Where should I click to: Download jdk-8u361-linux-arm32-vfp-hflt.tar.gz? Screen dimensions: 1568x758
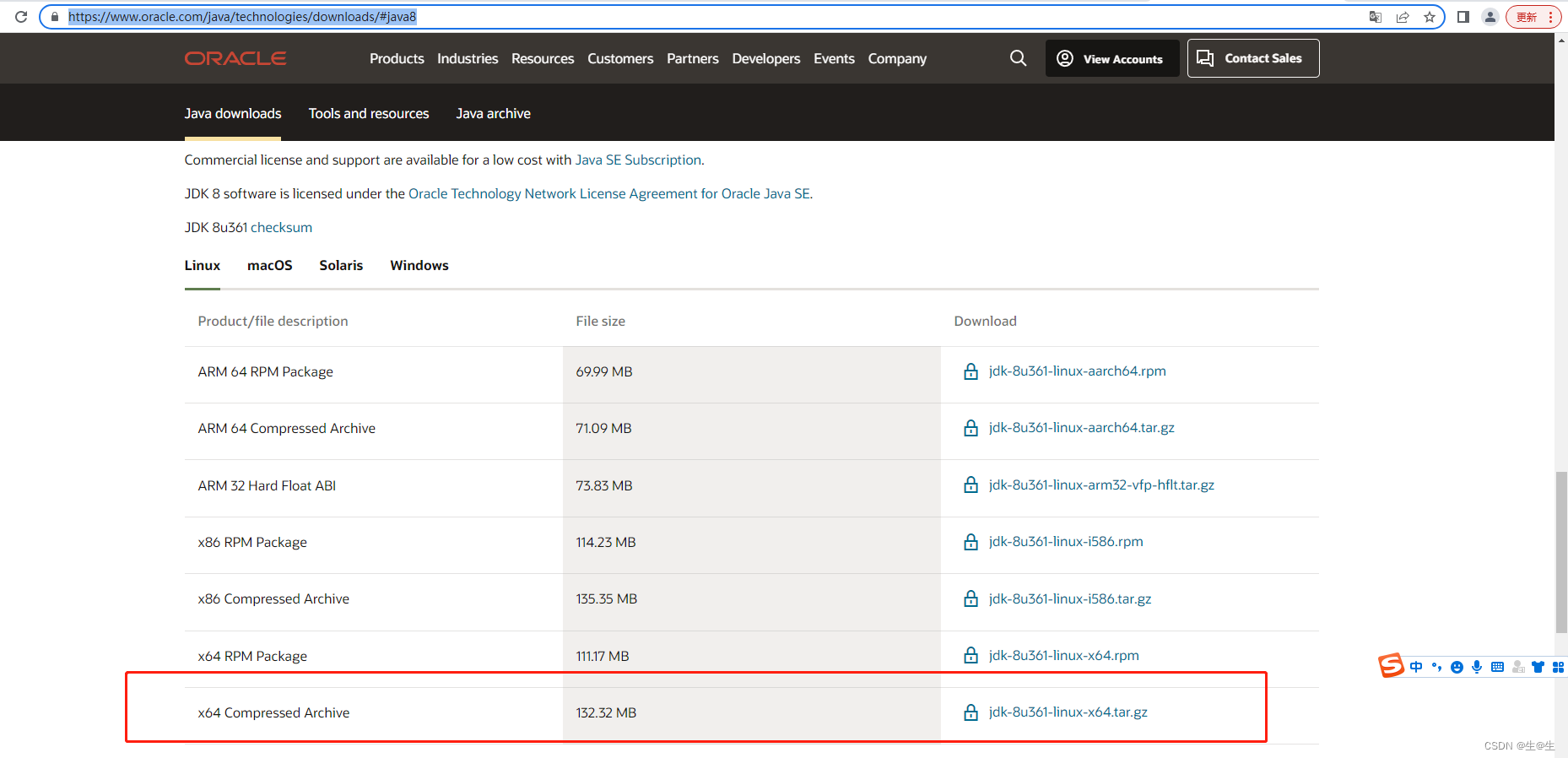(1101, 485)
